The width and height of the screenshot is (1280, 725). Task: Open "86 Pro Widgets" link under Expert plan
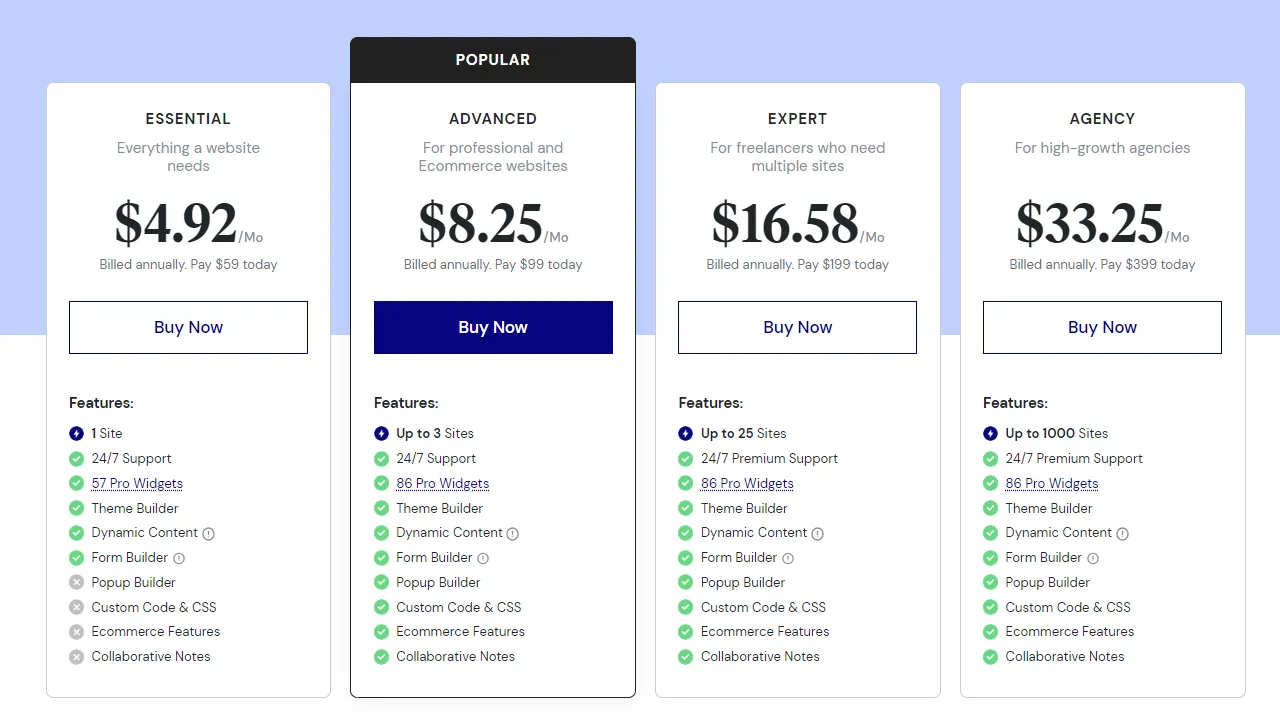coord(747,483)
